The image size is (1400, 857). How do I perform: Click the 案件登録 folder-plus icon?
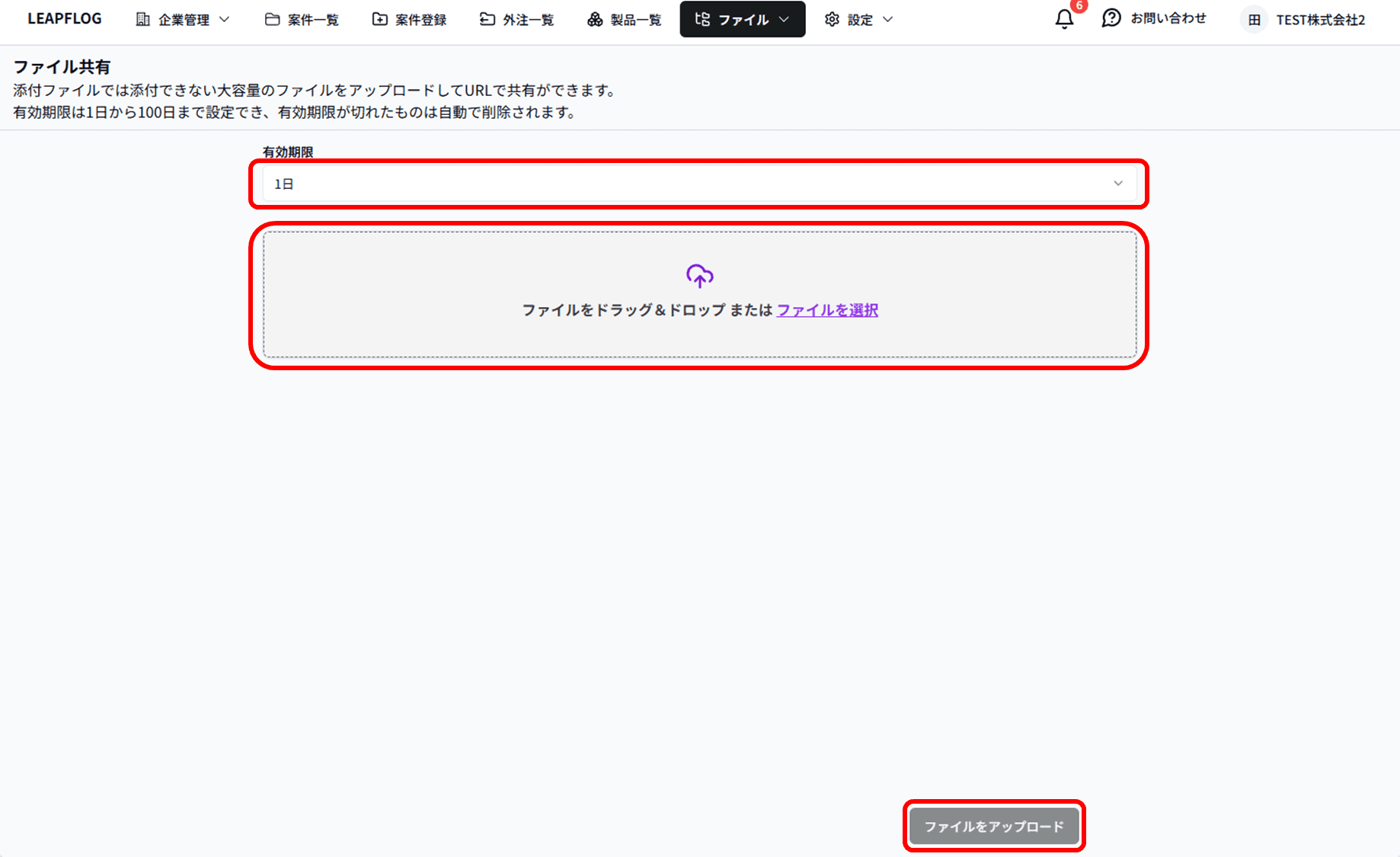point(379,19)
